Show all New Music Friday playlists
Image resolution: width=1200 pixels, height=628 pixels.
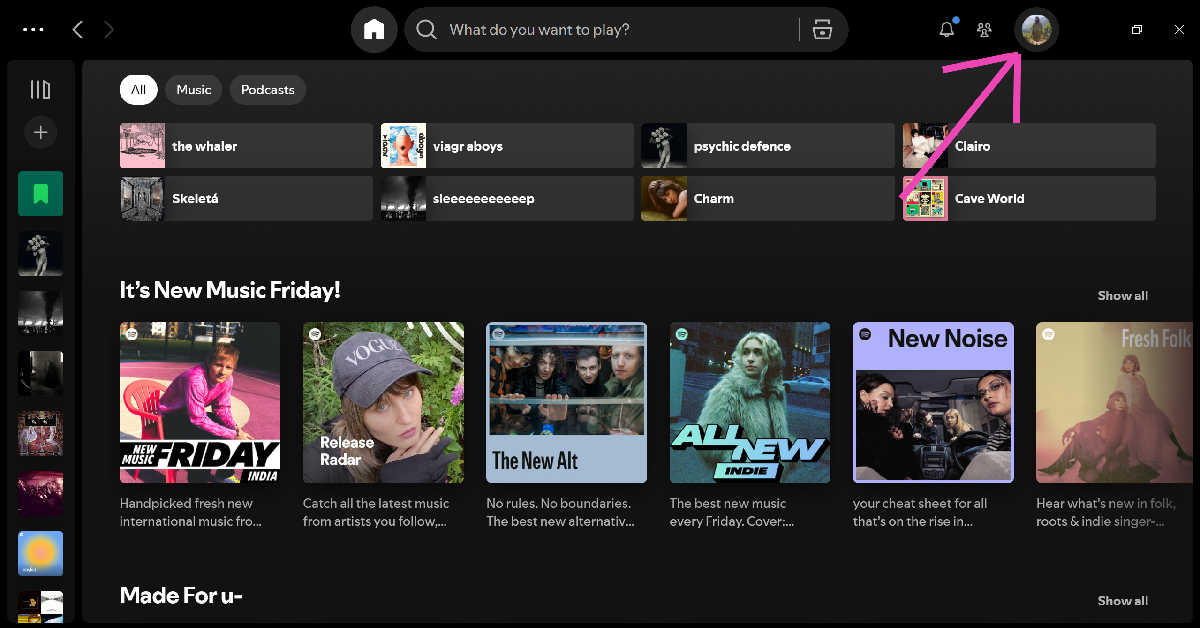pyautogui.click(x=1122, y=296)
